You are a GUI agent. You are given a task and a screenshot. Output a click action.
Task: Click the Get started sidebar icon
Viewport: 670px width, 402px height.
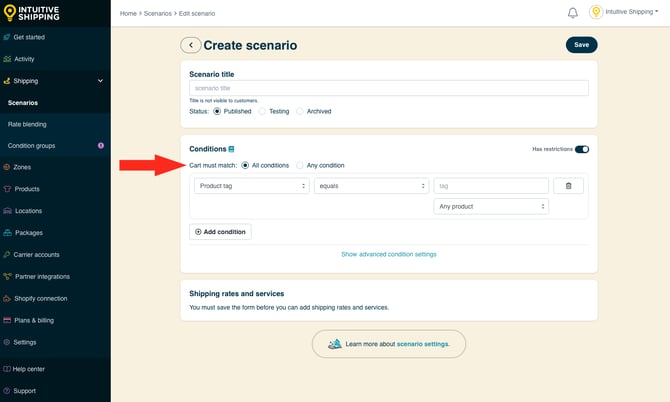tap(7, 37)
